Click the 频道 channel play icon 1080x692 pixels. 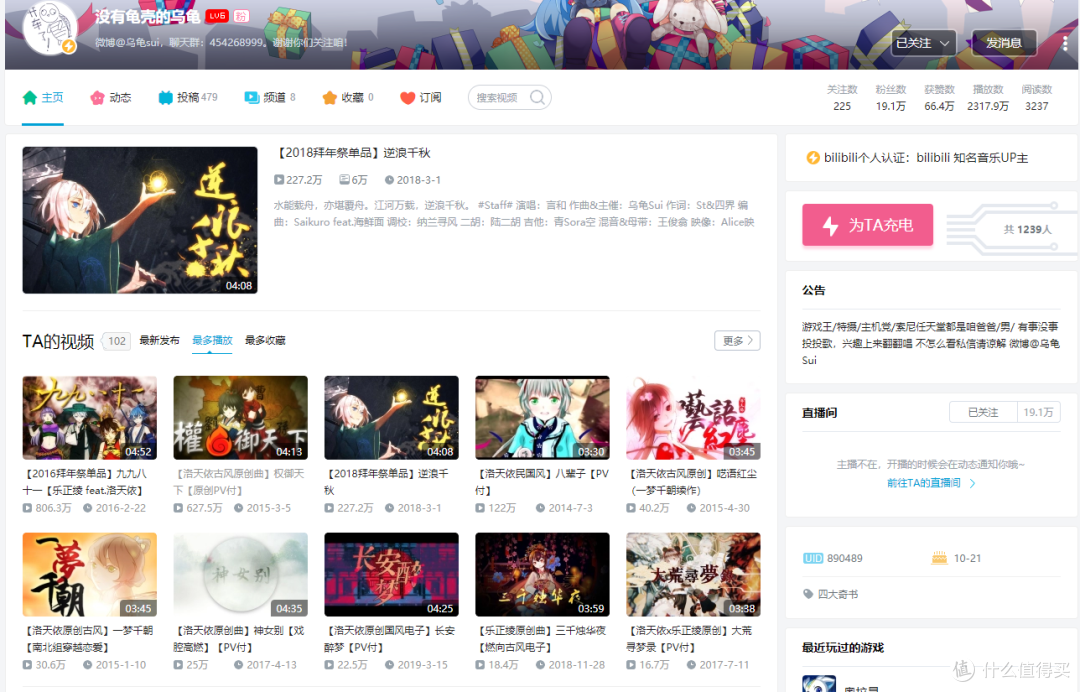[x=251, y=98]
